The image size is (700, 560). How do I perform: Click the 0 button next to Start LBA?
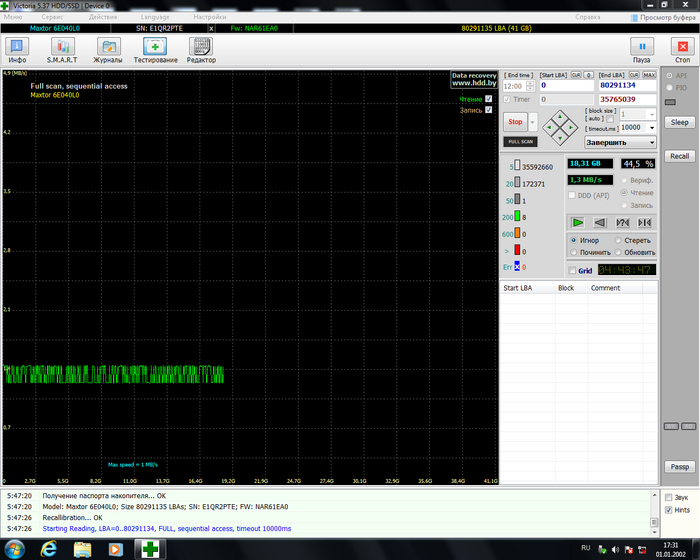[x=588, y=75]
